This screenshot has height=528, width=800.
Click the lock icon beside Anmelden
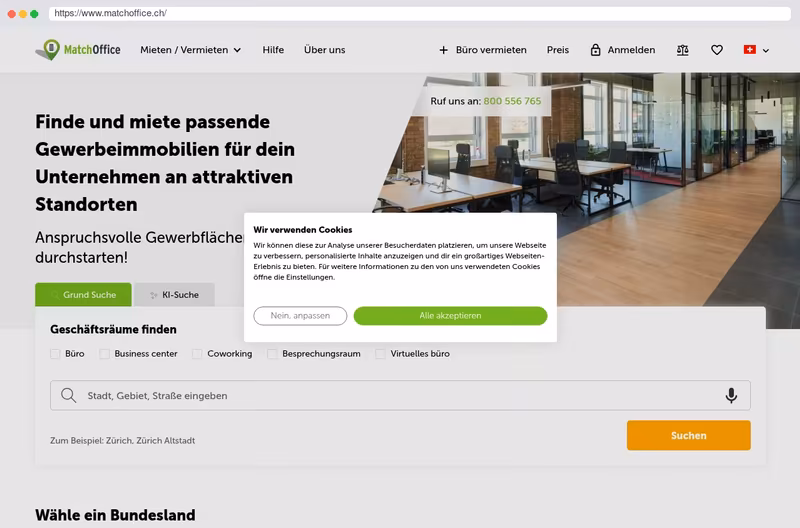[x=595, y=49]
